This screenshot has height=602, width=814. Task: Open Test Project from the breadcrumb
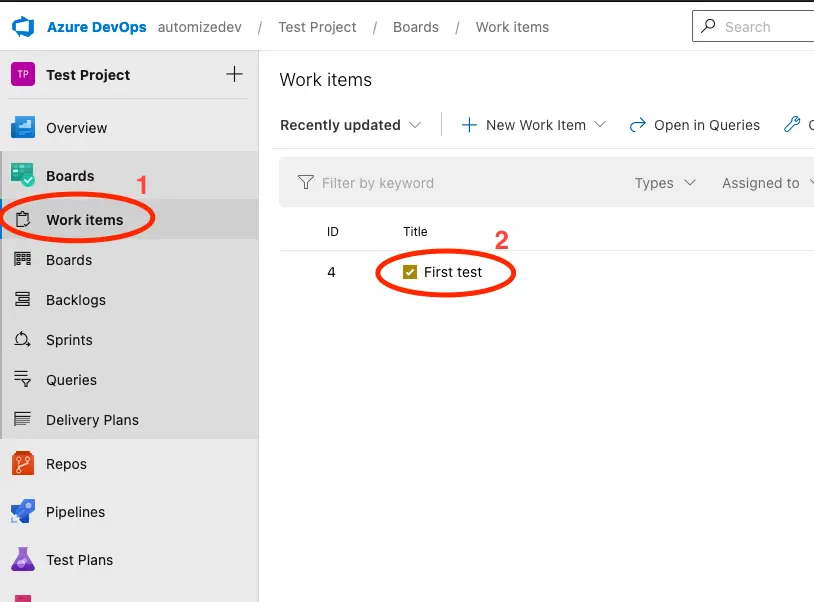pyautogui.click(x=317, y=27)
